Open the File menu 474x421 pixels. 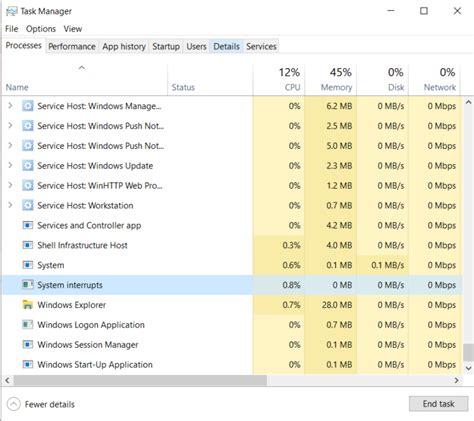click(12, 29)
